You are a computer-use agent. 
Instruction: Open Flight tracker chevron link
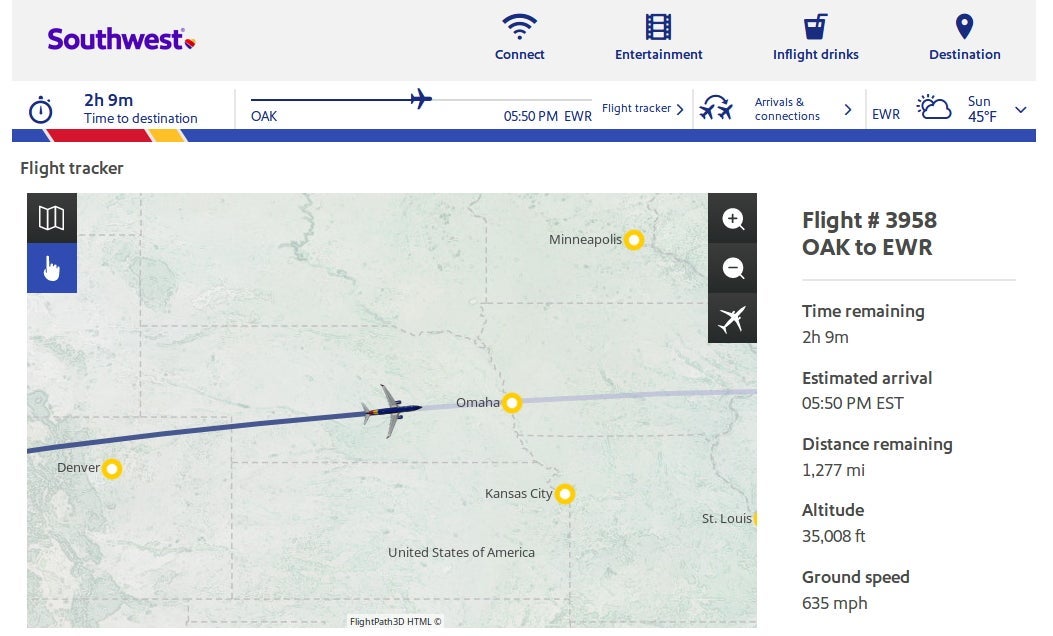pos(680,109)
